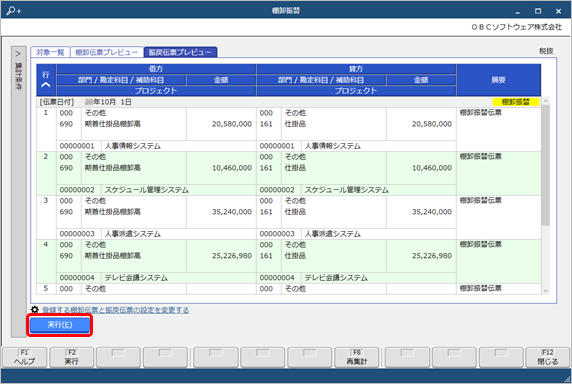This screenshot has height=384, width=572.
Task: Click the 摘要 column header
Action: pyautogui.click(x=498, y=80)
